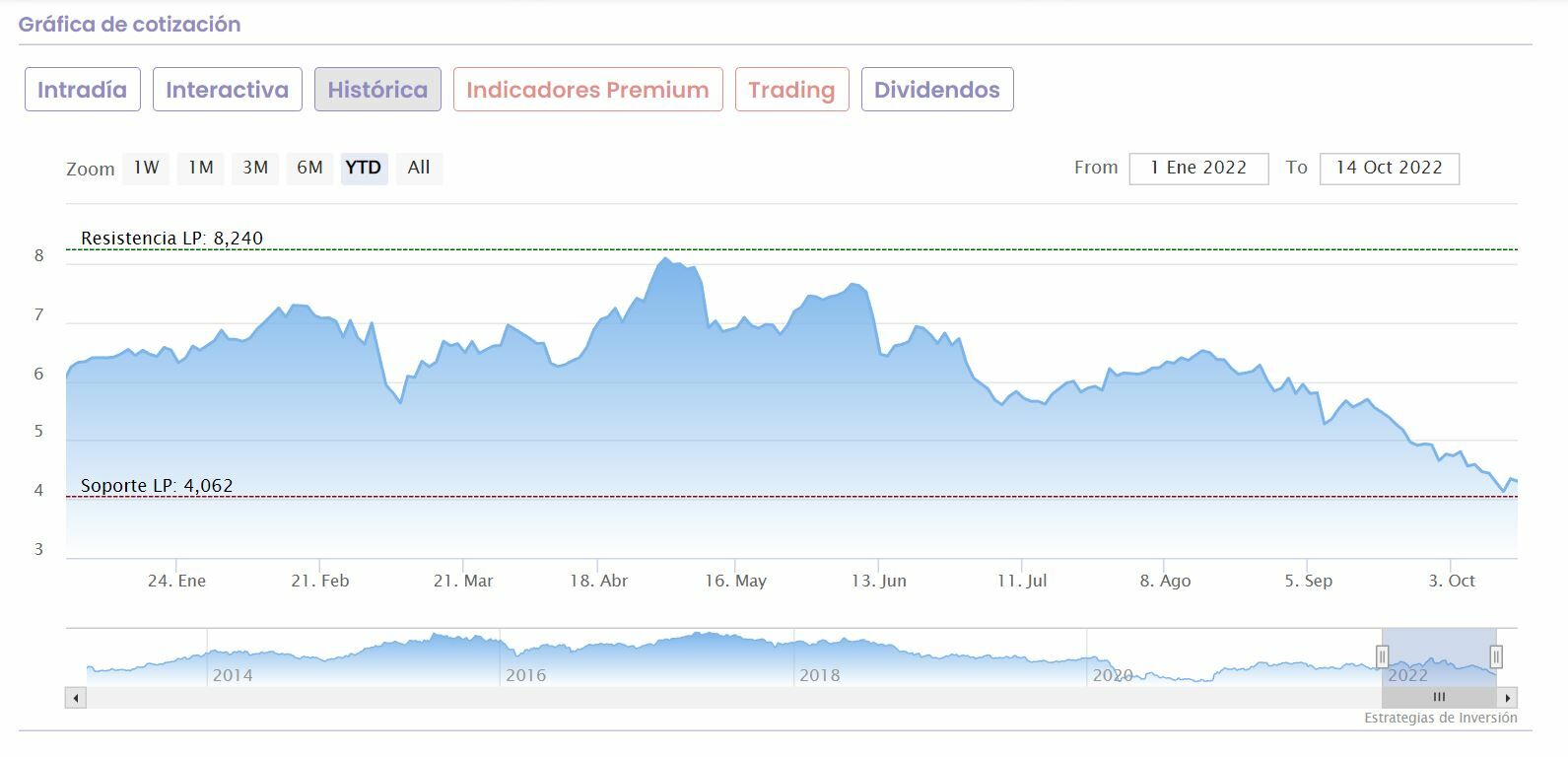Set chart zoom to 1M

point(201,168)
